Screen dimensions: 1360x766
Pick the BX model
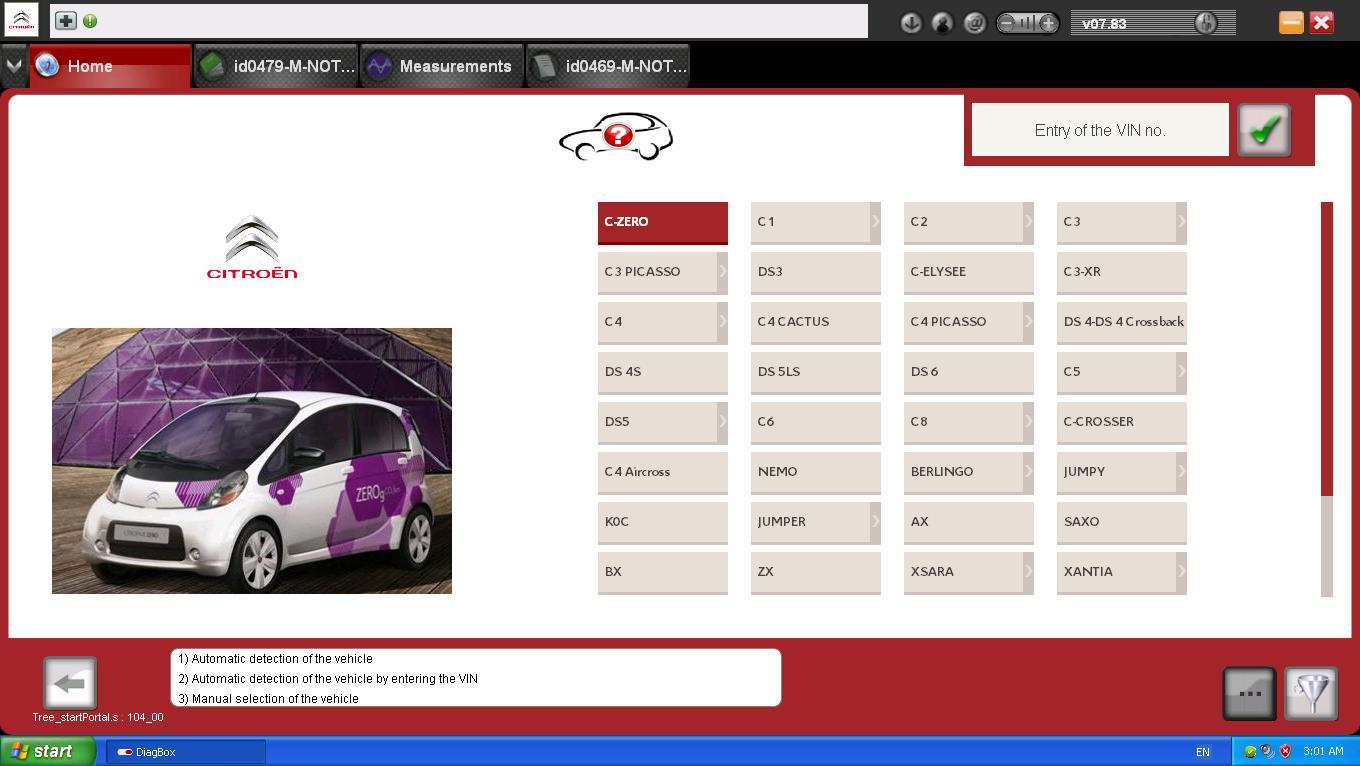tap(663, 572)
